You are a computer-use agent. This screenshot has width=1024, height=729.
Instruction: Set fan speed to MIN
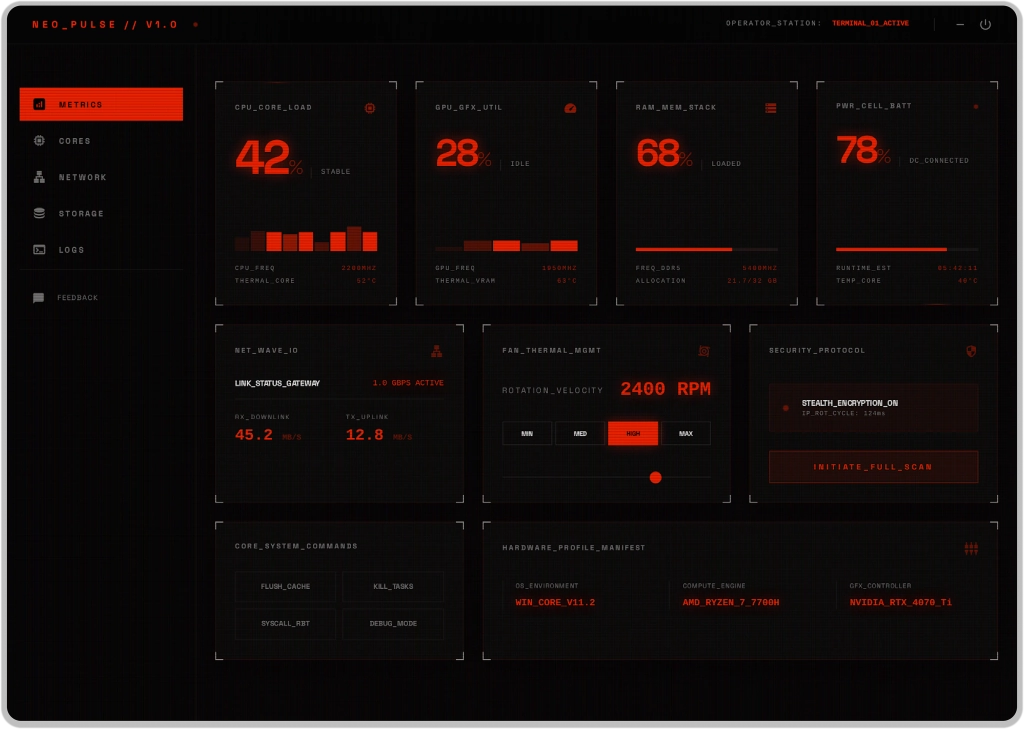[x=527, y=434]
